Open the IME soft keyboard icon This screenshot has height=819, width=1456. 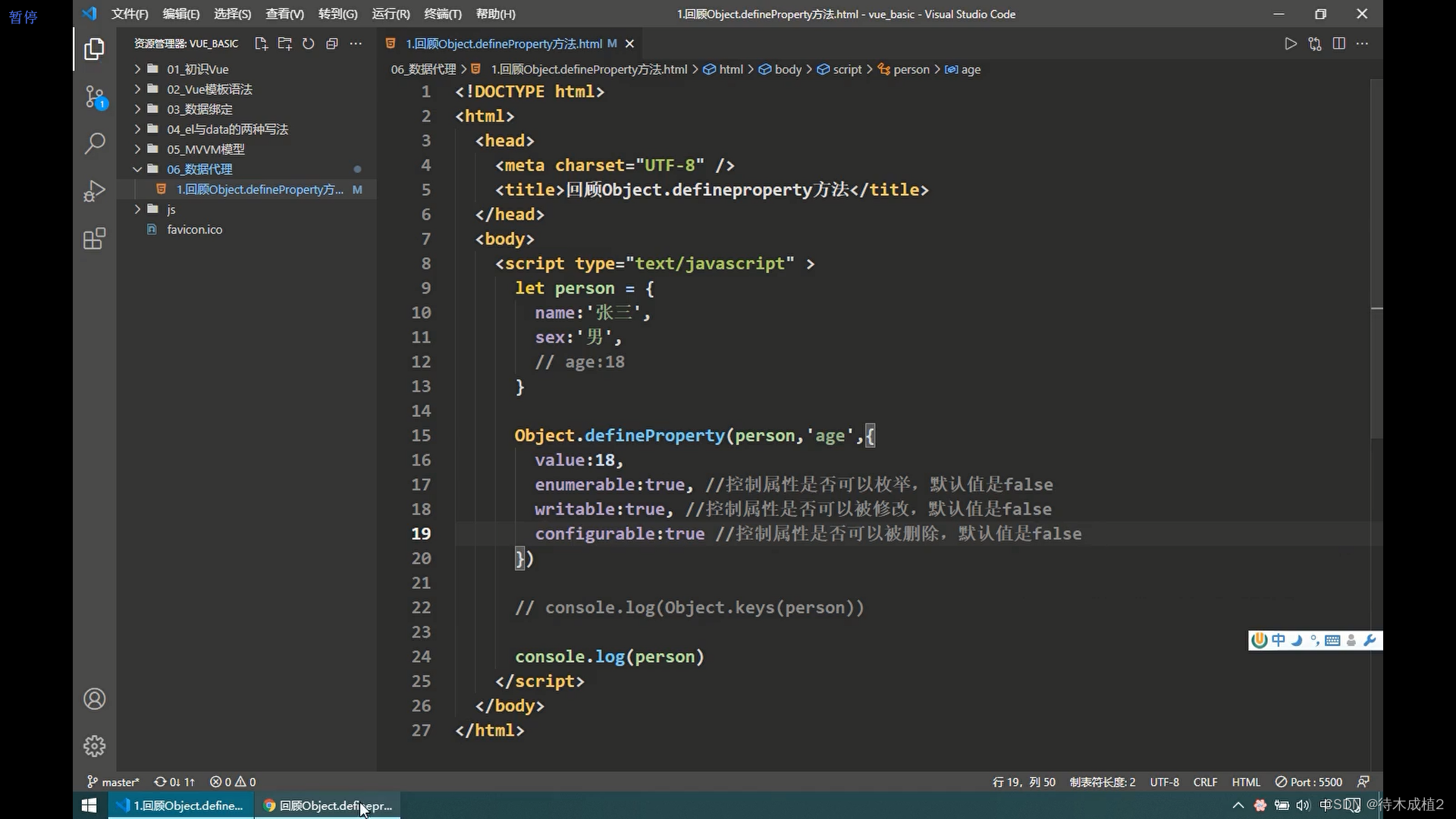click(x=1332, y=640)
